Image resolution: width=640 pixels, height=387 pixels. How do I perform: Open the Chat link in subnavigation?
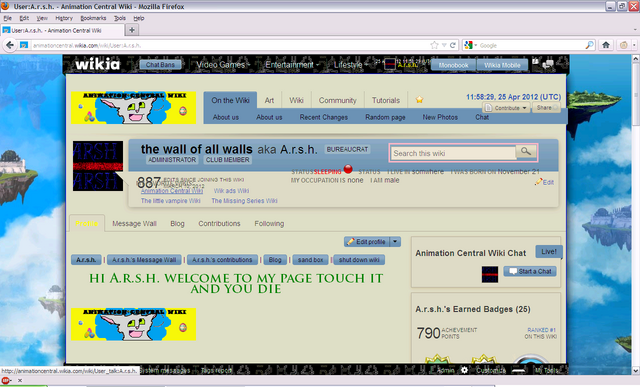[x=482, y=117]
